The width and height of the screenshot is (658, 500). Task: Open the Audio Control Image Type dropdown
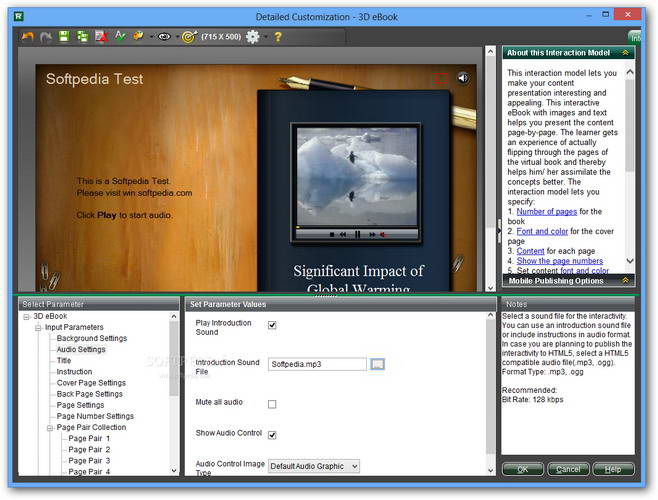point(313,466)
